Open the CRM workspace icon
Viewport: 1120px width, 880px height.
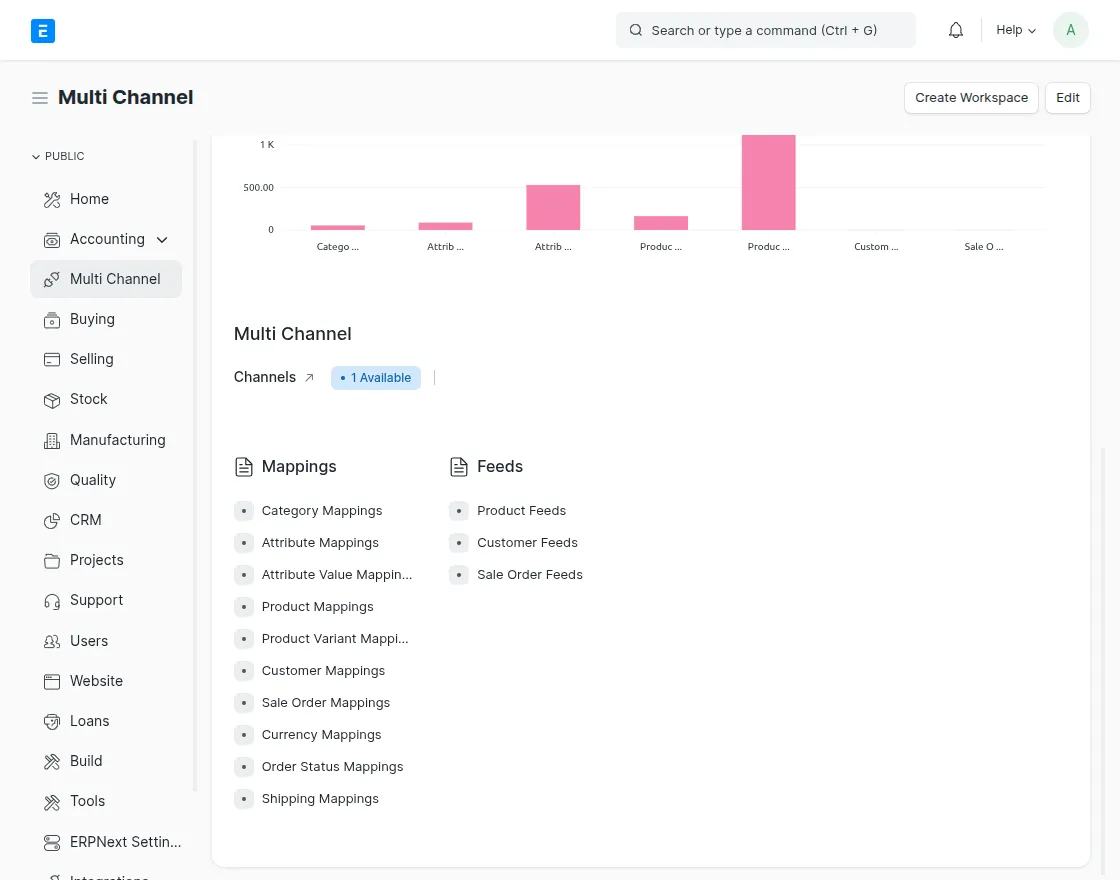click(x=52, y=520)
